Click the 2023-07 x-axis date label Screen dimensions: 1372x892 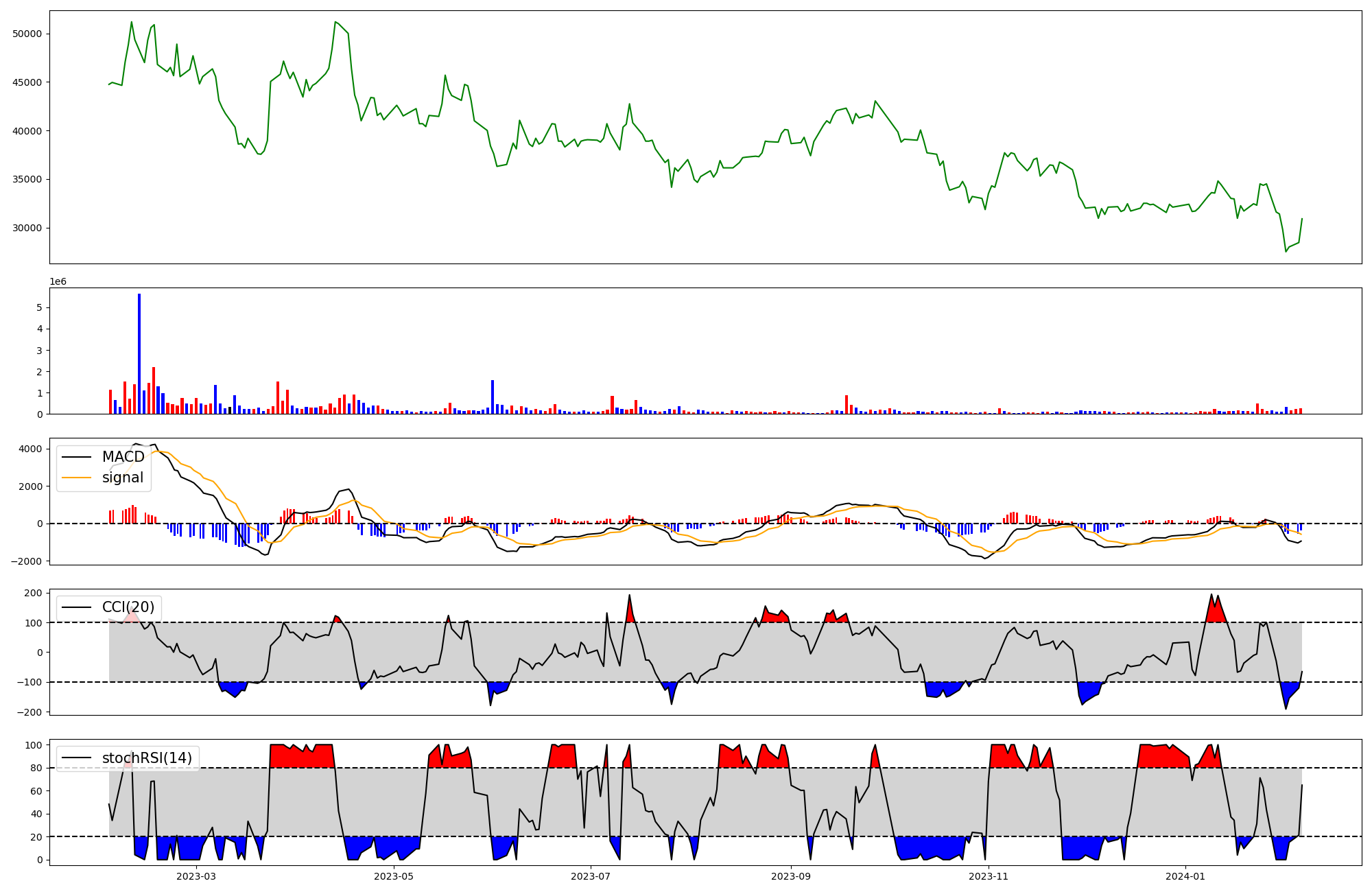click(x=591, y=876)
